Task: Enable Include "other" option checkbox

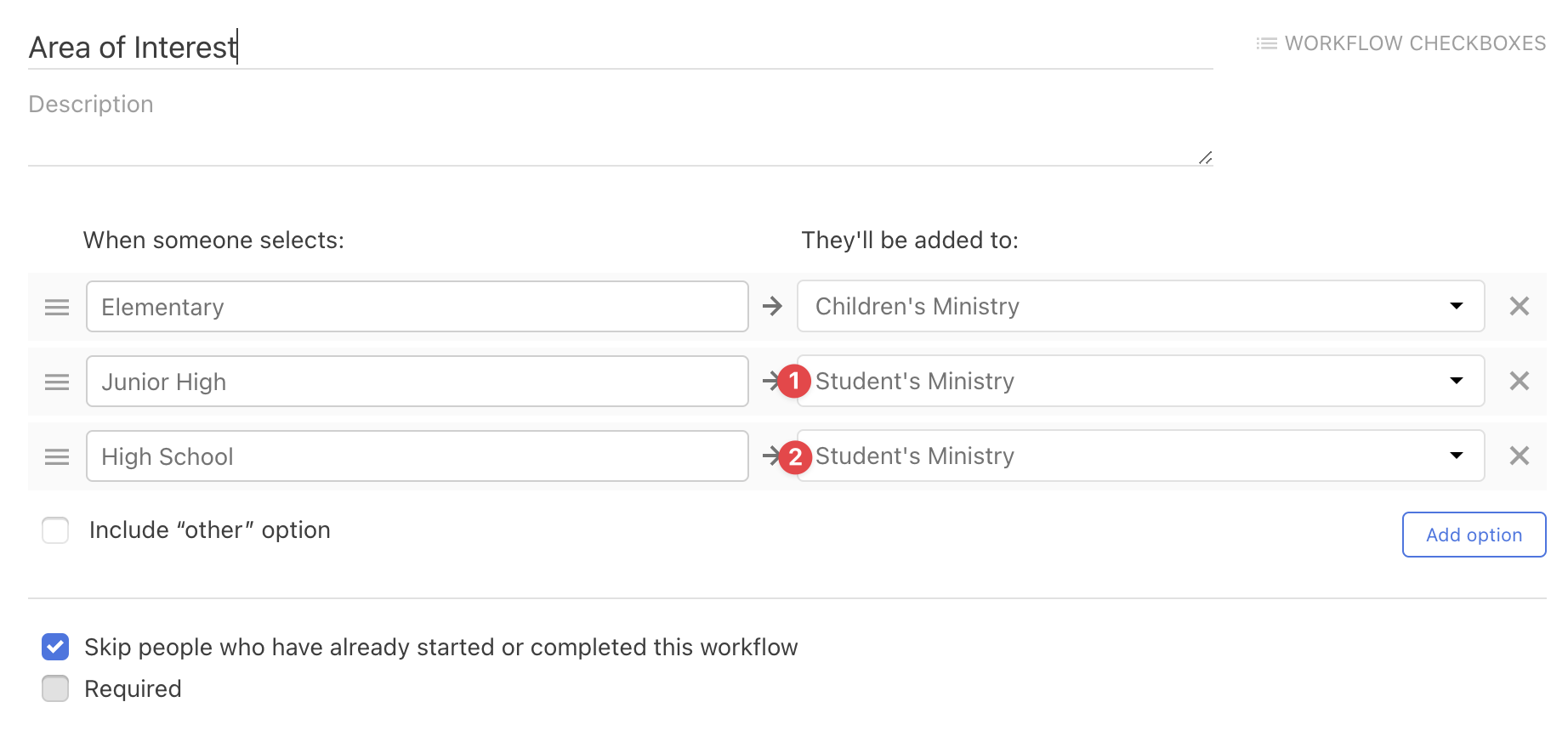Action: 56,530
